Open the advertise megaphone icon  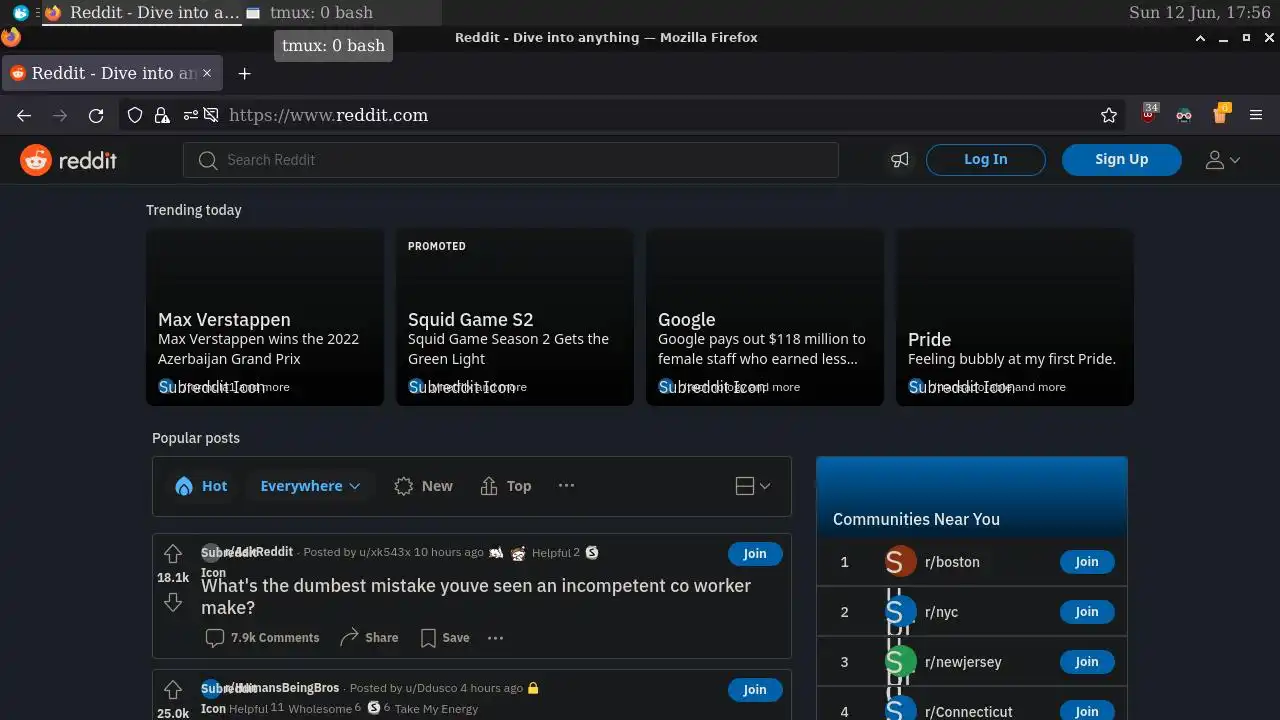click(x=900, y=160)
